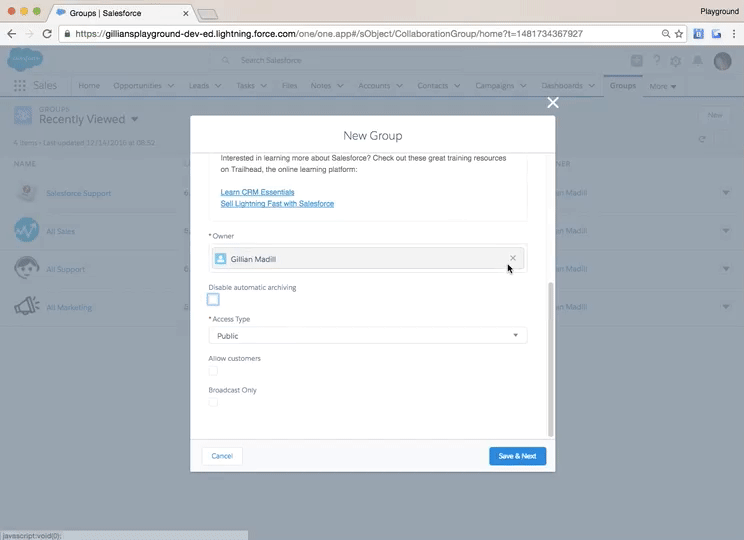Open the Recently Viewed list view dropdown

135,119
